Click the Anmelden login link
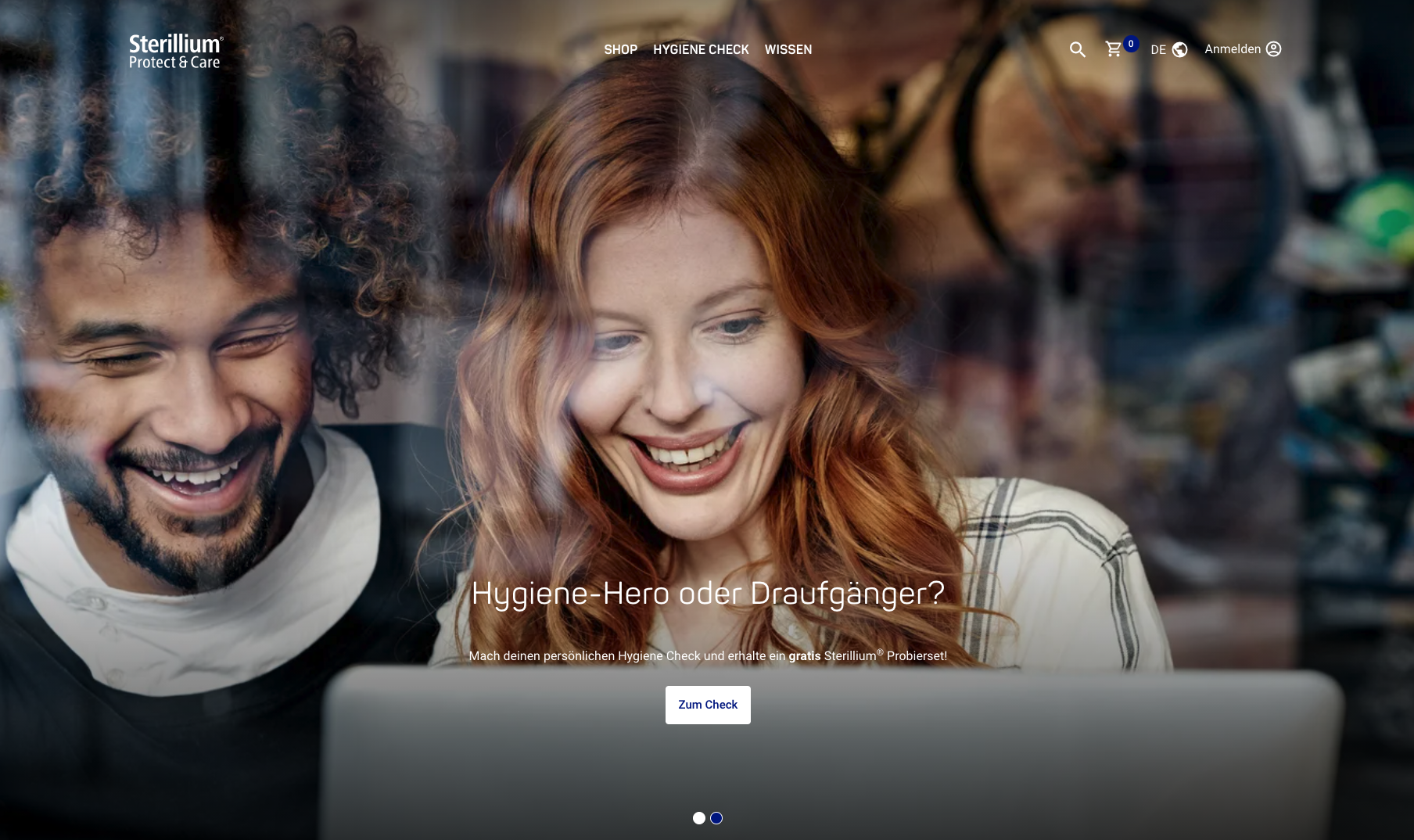 coord(1233,49)
